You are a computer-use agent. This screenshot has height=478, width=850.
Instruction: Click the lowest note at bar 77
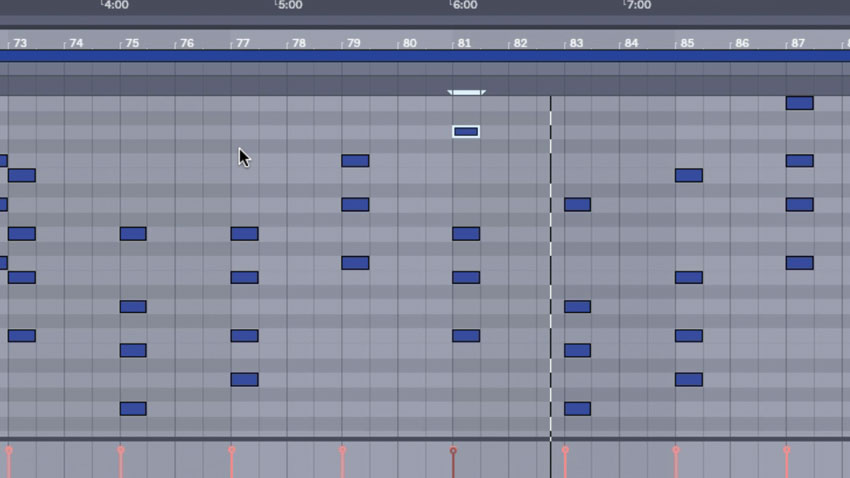pyautogui.click(x=244, y=379)
